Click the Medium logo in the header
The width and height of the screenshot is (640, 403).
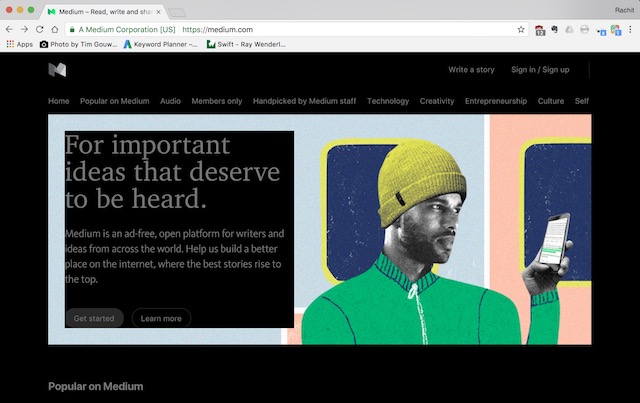click(57, 70)
